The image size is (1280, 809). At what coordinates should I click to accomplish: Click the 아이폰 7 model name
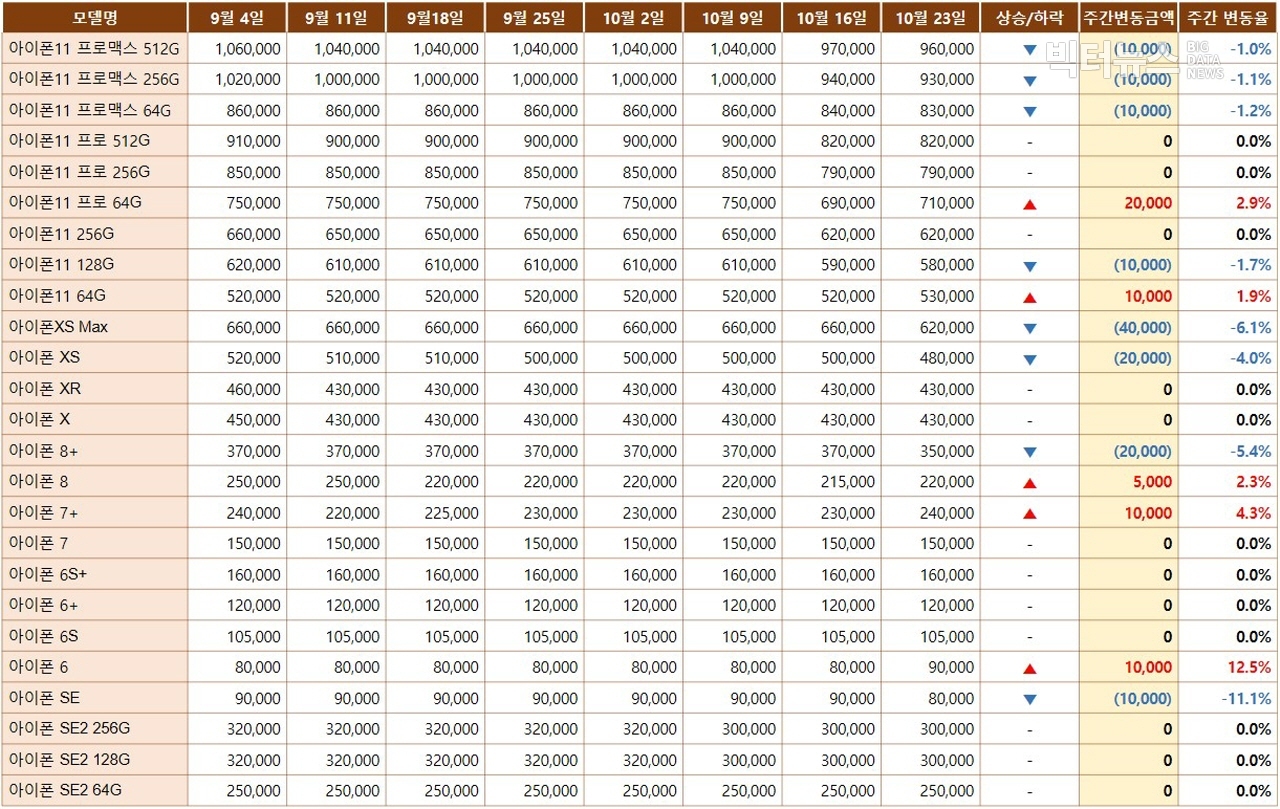pos(38,543)
